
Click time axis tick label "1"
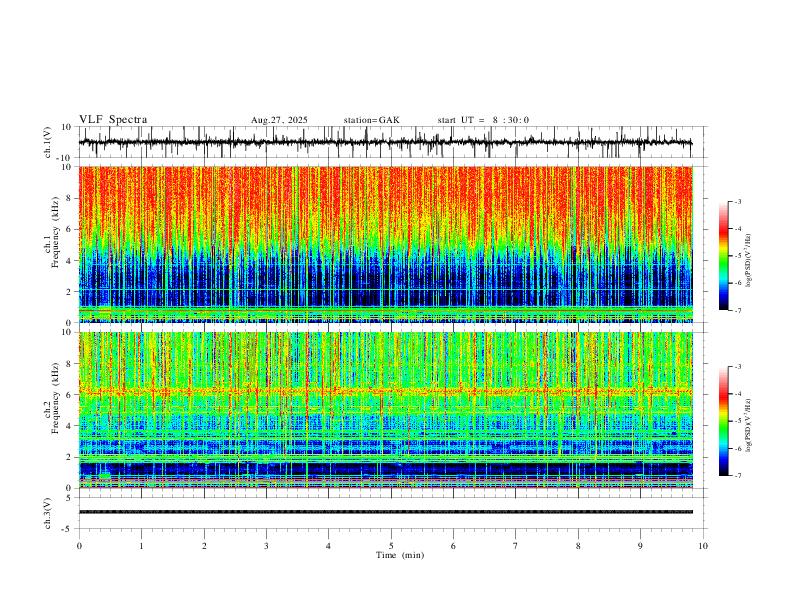(141, 546)
